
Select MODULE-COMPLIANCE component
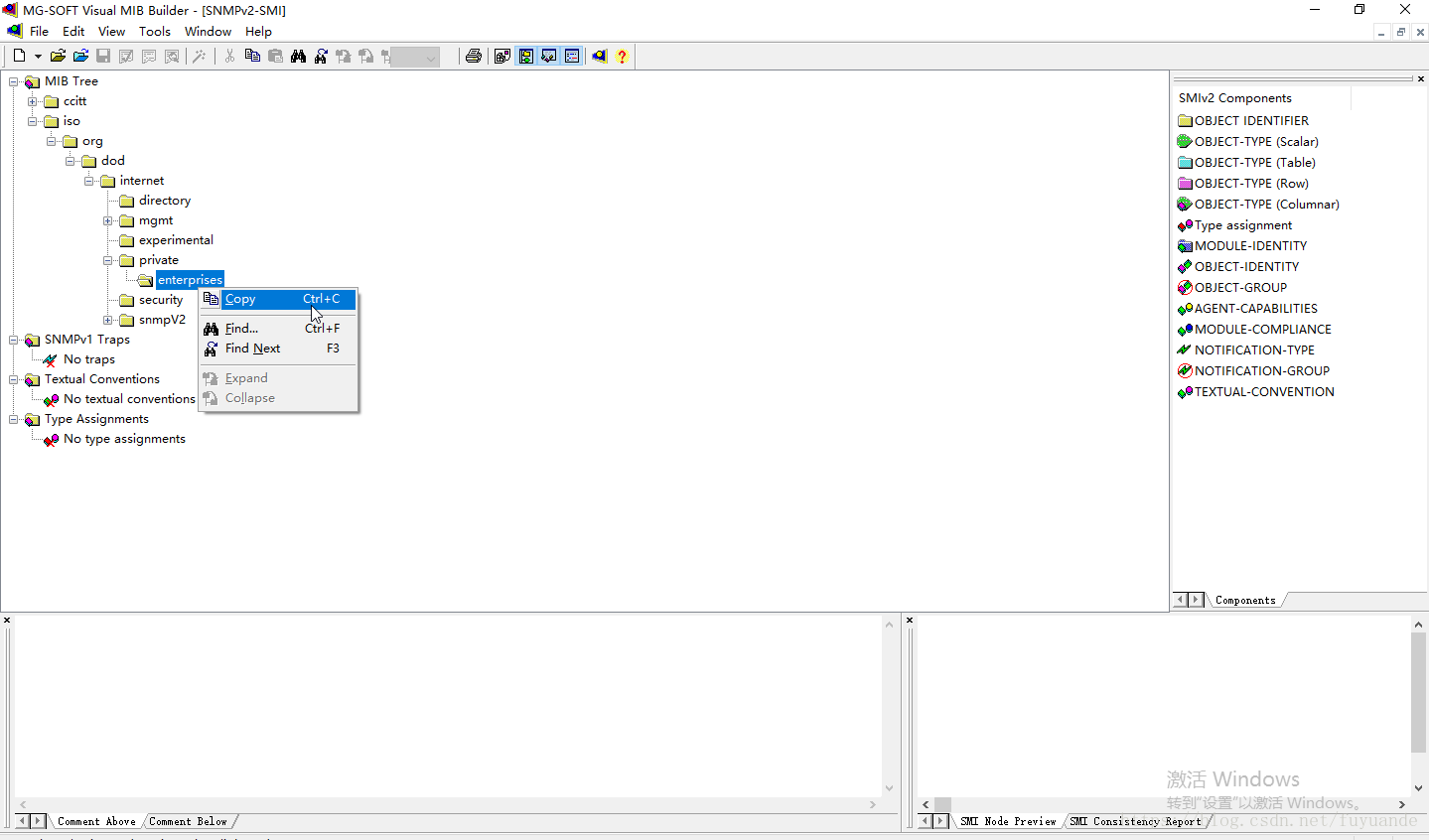pos(1263,330)
